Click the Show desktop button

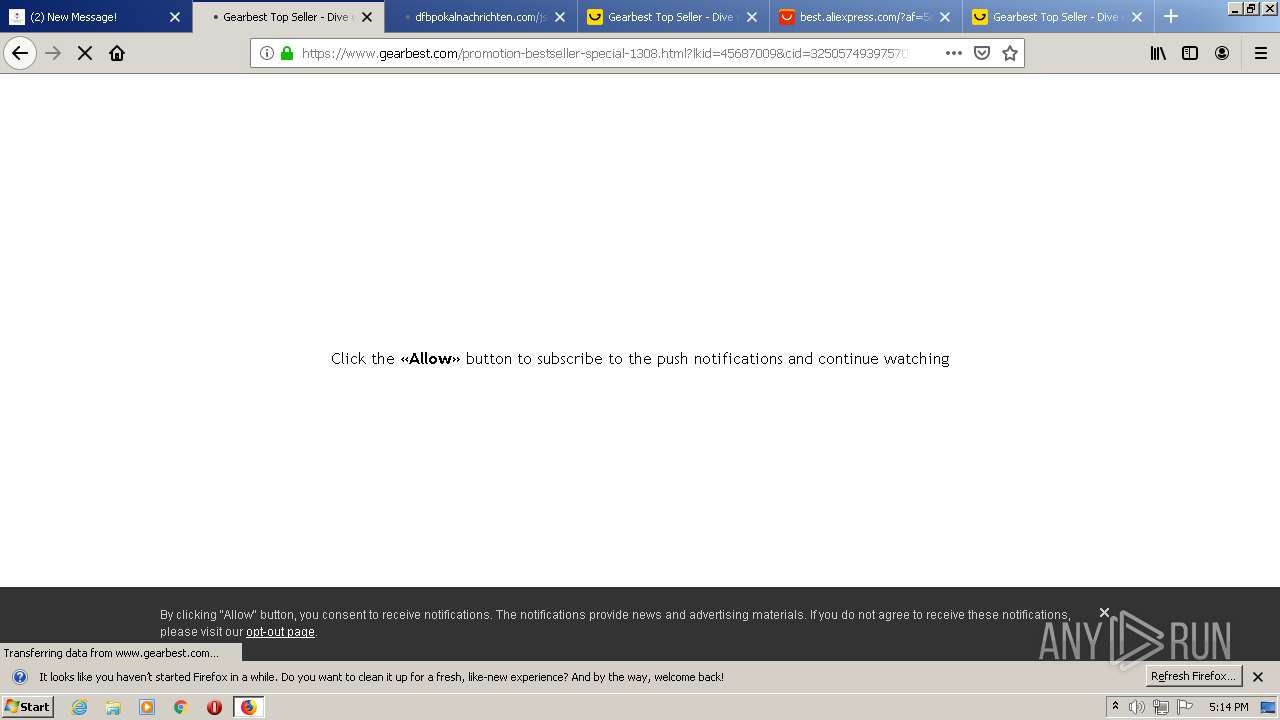(x=1269, y=707)
